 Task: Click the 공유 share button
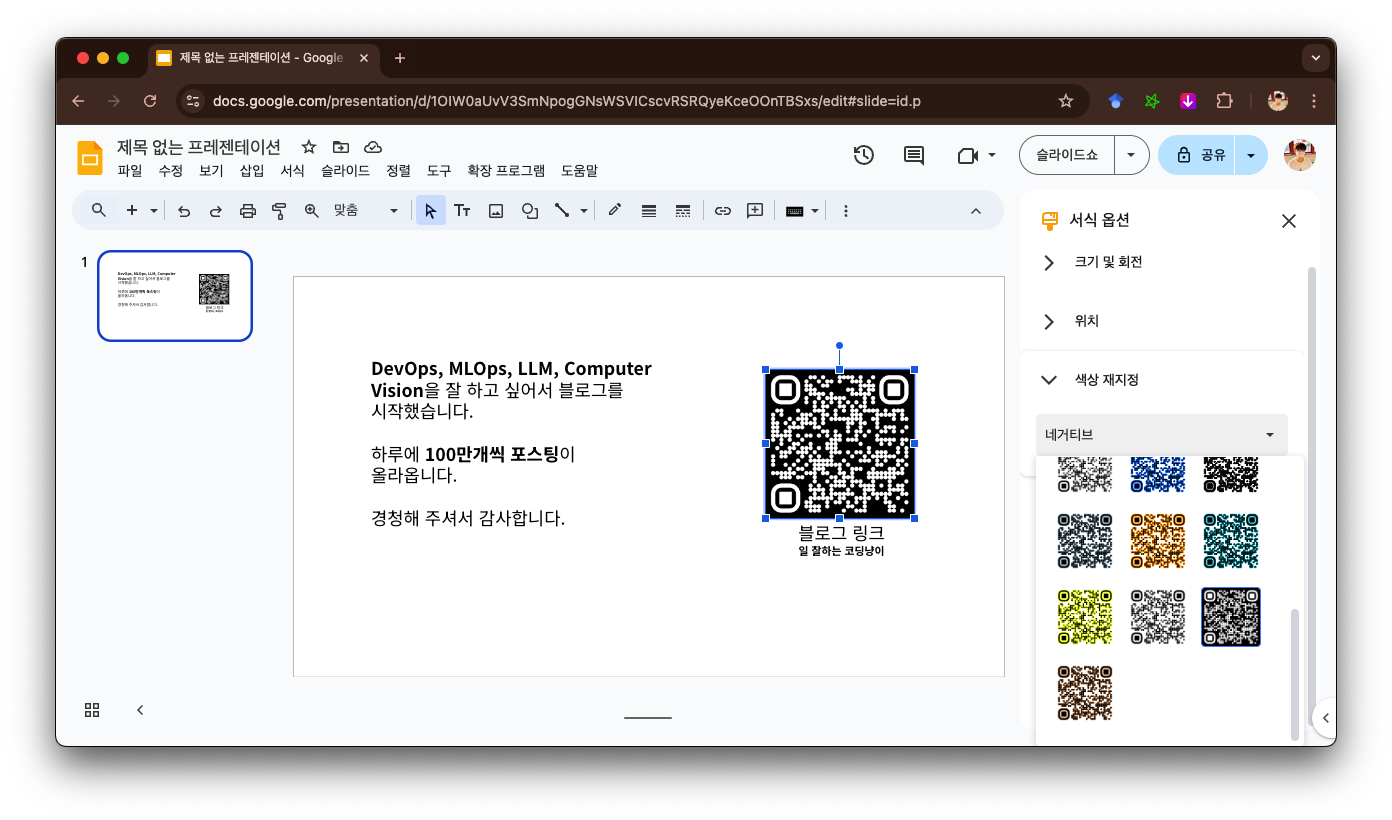(1197, 155)
